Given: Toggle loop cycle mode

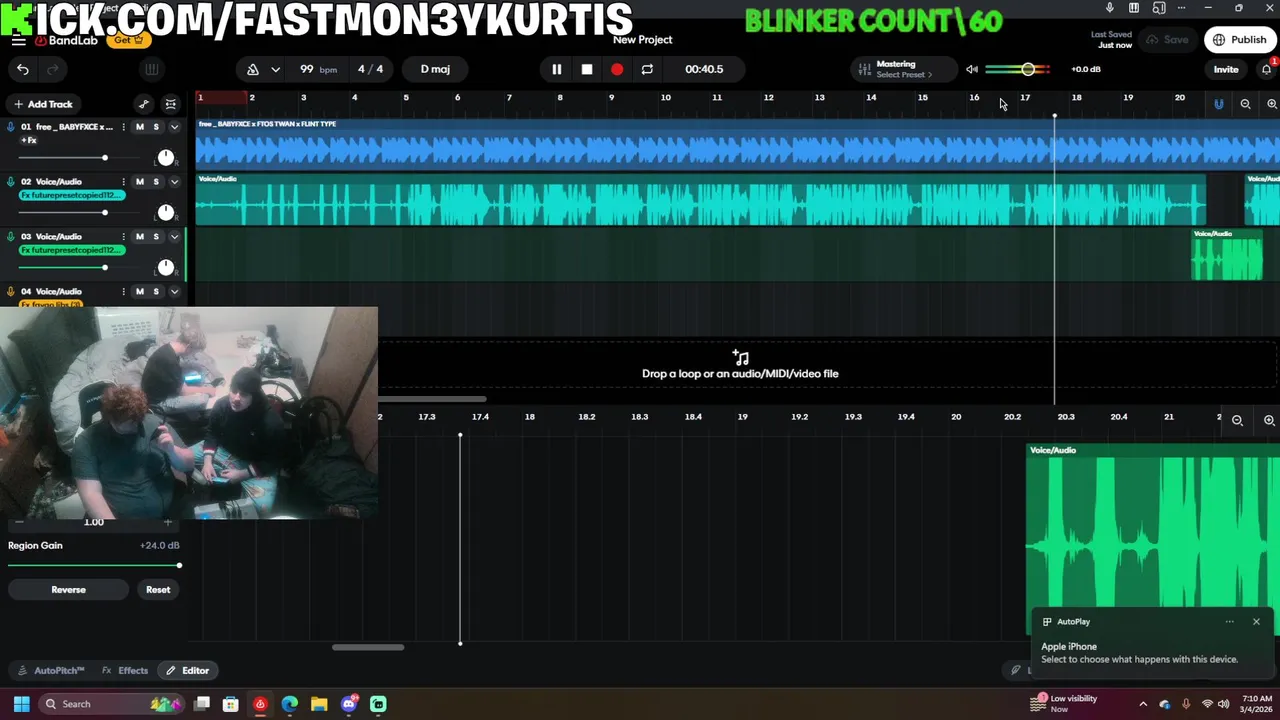Looking at the screenshot, I should (x=647, y=69).
